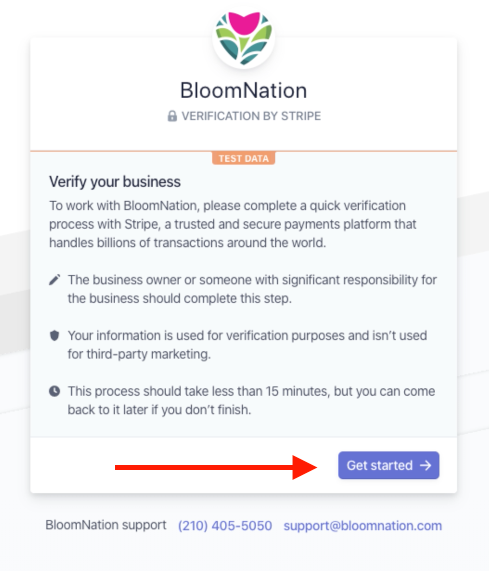
Task: Click the BloomNation flower heart logo
Action: pos(244,38)
